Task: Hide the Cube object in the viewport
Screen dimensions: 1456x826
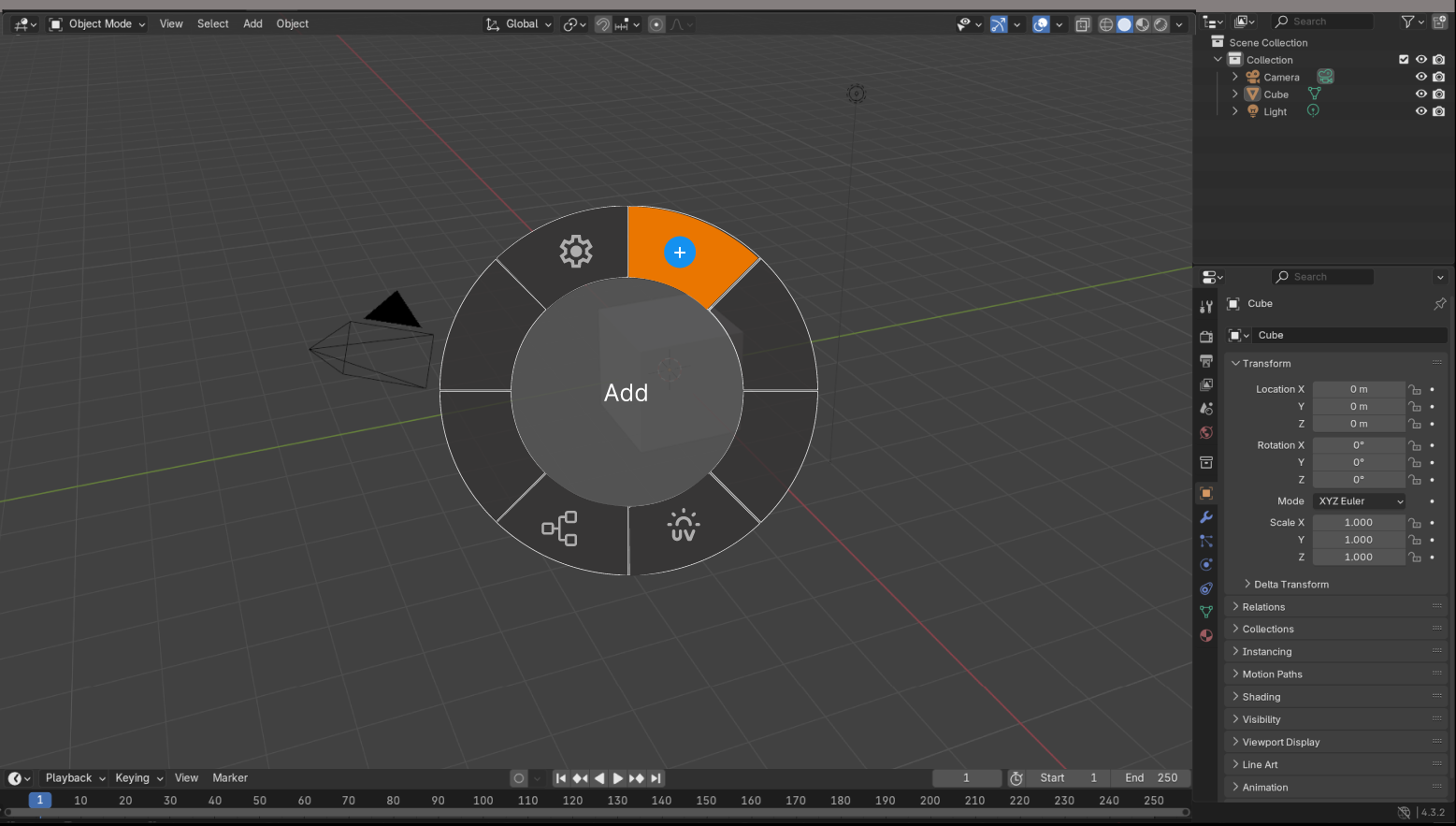Action: click(1421, 94)
